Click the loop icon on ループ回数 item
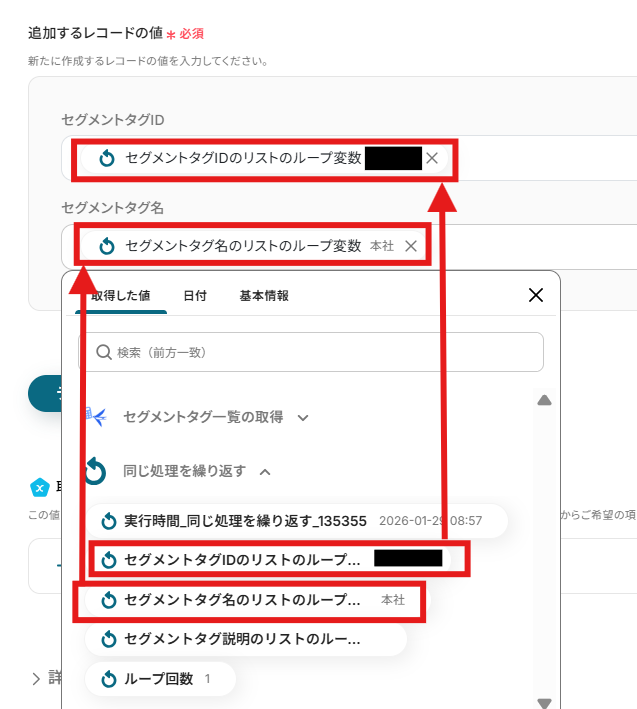The width and height of the screenshot is (637, 709). [x=110, y=679]
